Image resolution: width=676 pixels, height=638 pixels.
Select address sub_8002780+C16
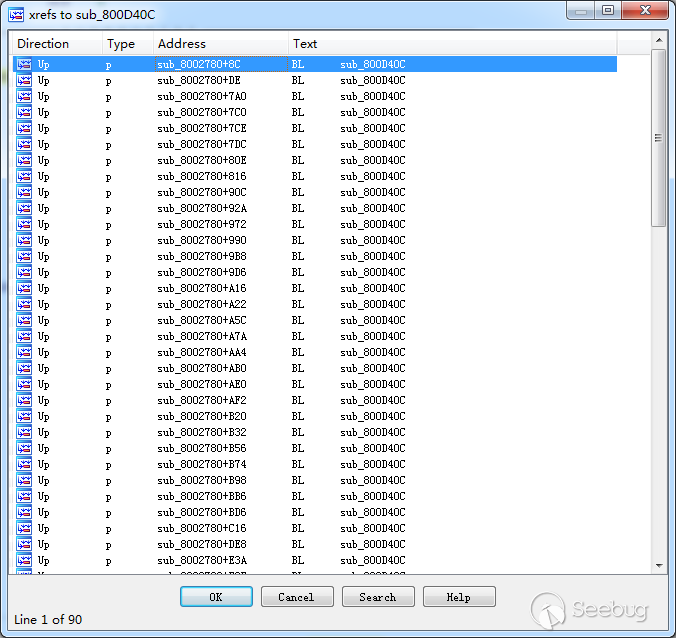pos(202,528)
